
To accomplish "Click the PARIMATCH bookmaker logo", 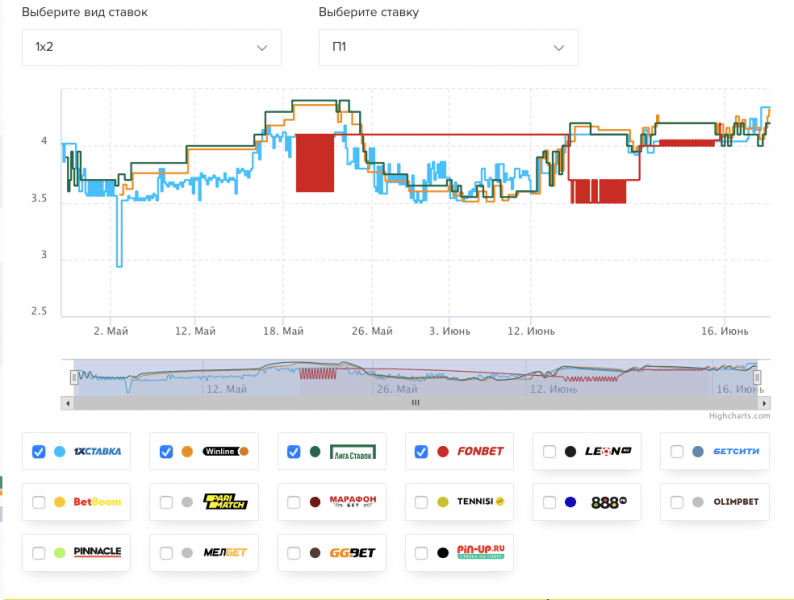I will (225, 502).
